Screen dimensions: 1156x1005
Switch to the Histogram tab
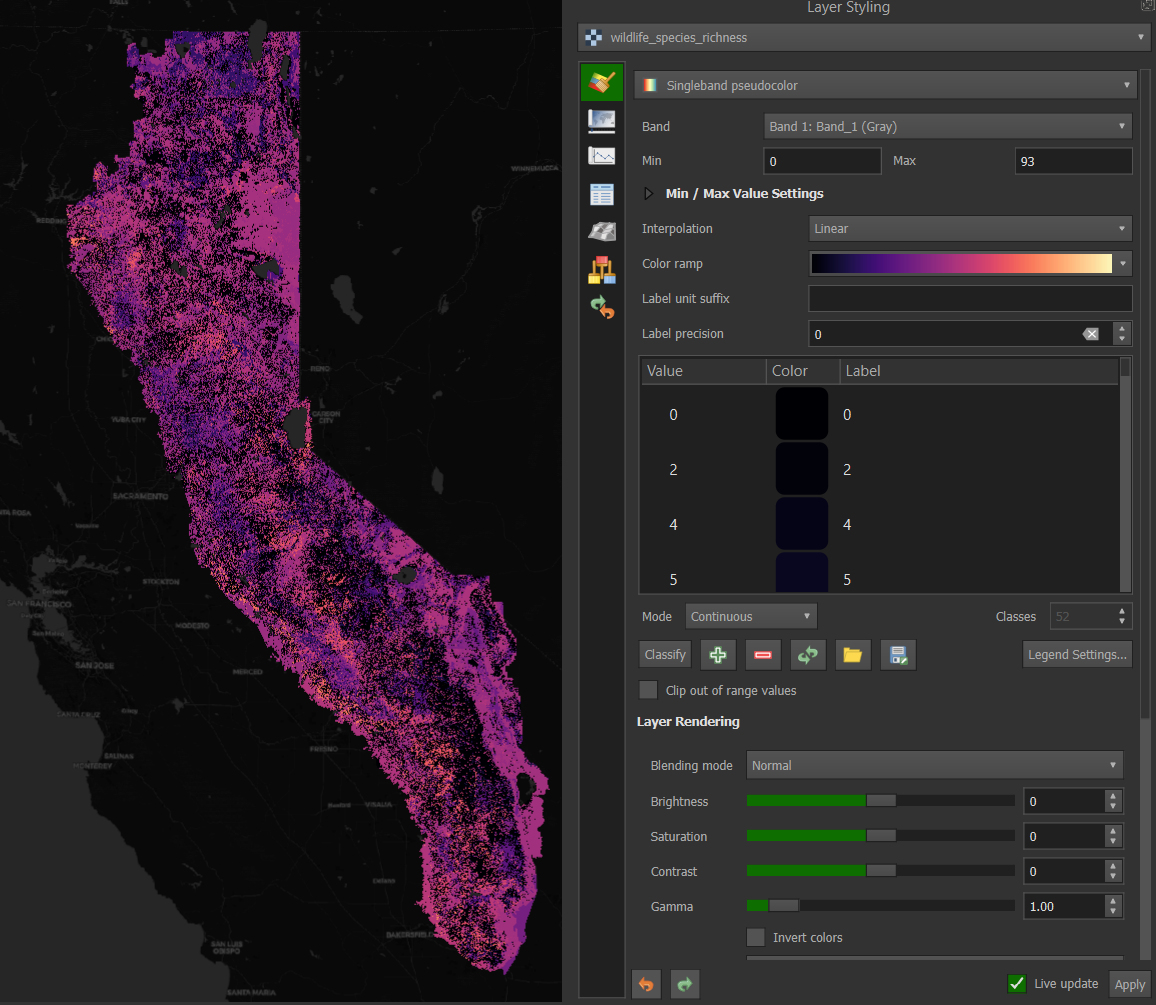coord(601,156)
